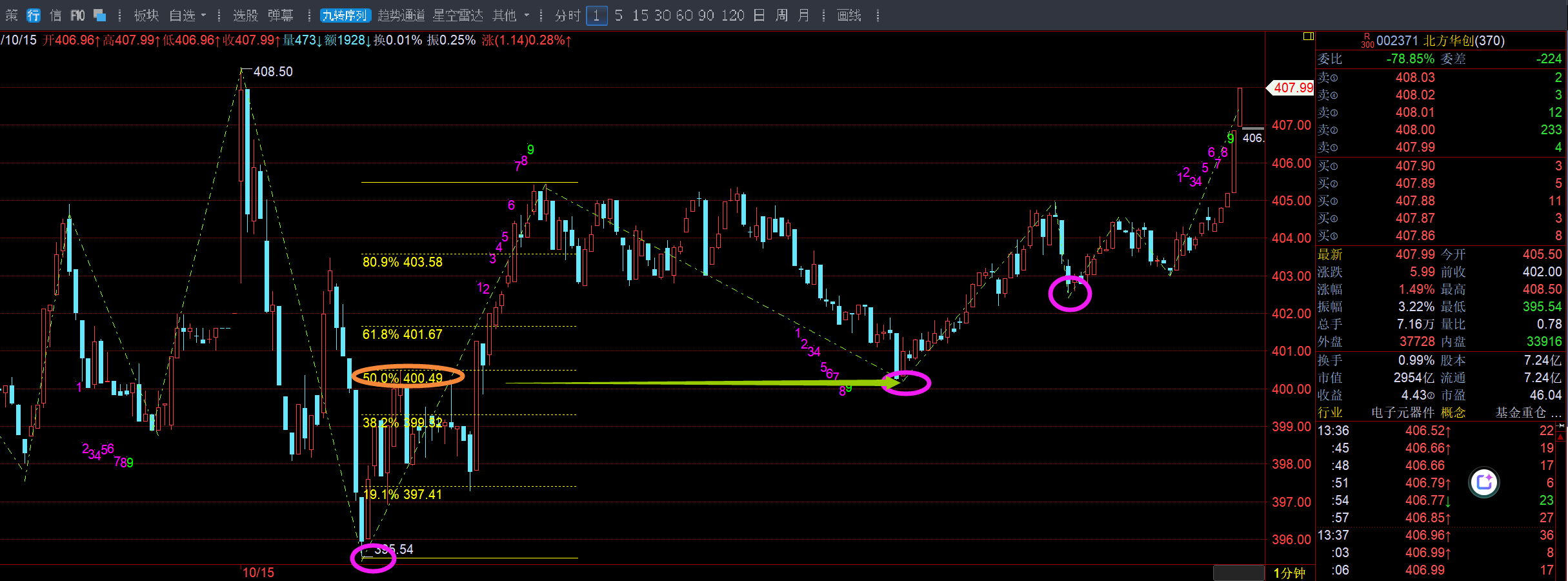Click the 委比 -78.85% value
Image resolution: width=1568 pixels, height=581 pixels.
coord(1410,59)
